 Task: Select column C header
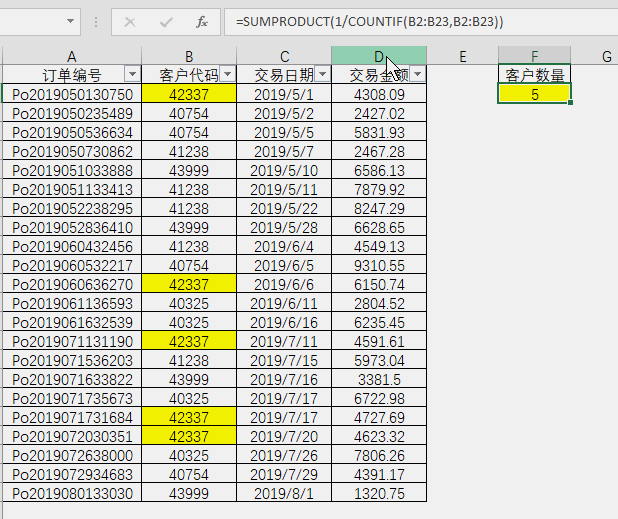tap(284, 56)
